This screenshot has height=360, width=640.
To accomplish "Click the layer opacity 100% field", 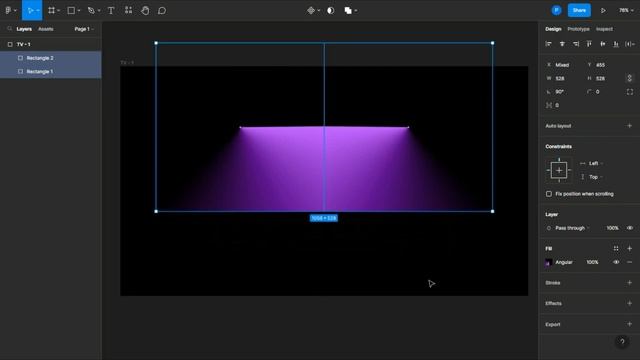I will 612,228.
